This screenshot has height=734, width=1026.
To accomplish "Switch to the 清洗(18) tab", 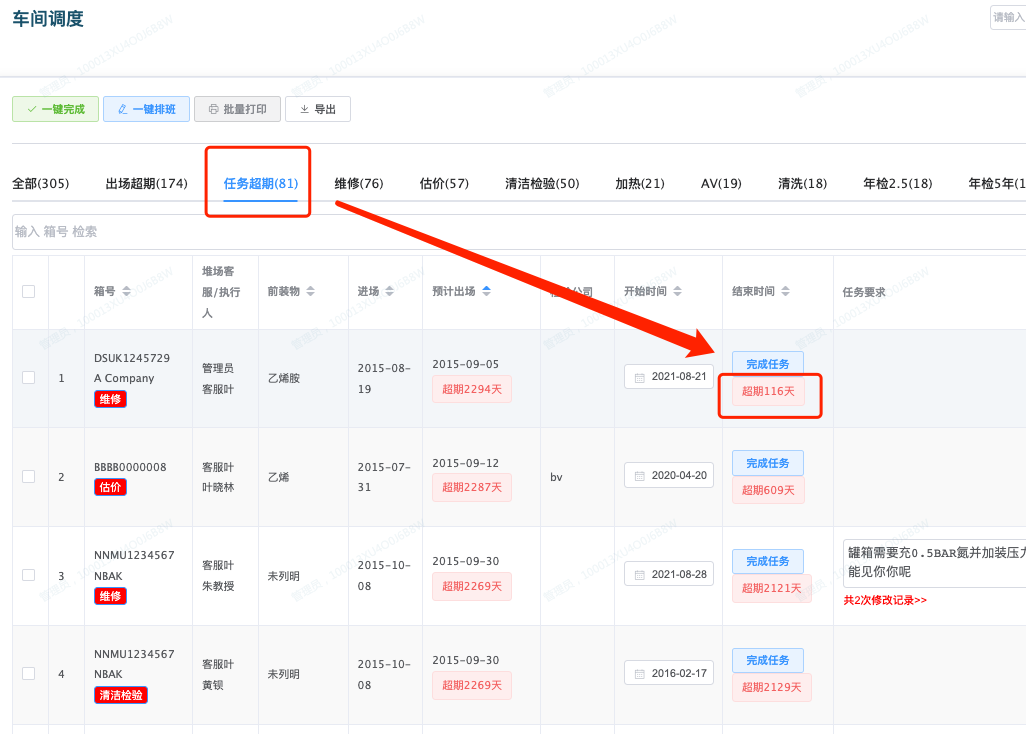I will [802, 183].
